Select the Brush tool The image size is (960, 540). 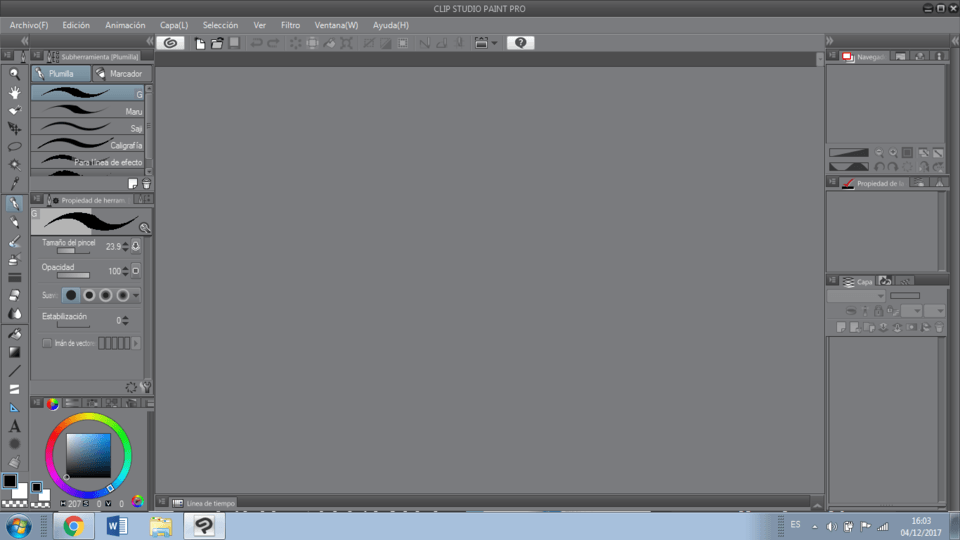click(x=14, y=241)
